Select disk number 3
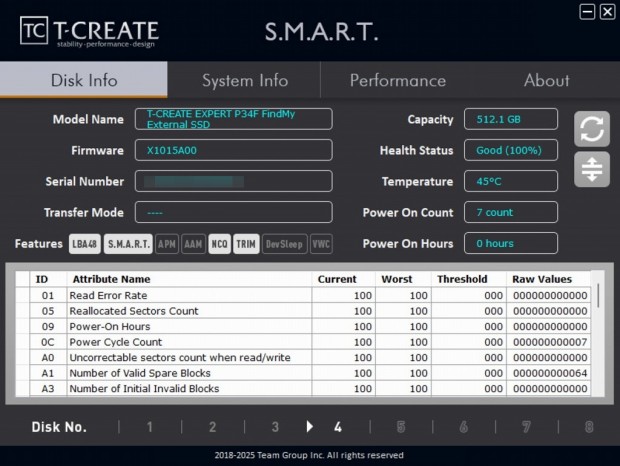The height and width of the screenshot is (466, 620). pyautogui.click(x=275, y=427)
